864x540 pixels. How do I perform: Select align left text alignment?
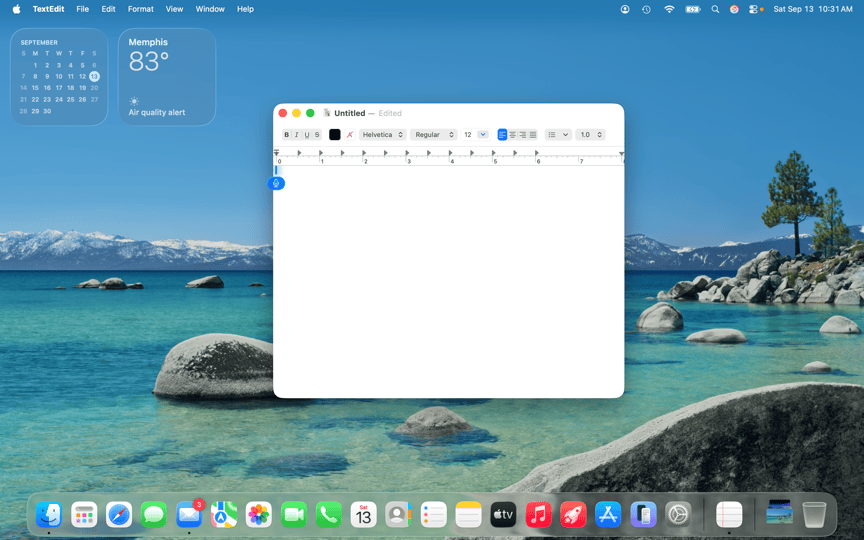click(502, 134)
